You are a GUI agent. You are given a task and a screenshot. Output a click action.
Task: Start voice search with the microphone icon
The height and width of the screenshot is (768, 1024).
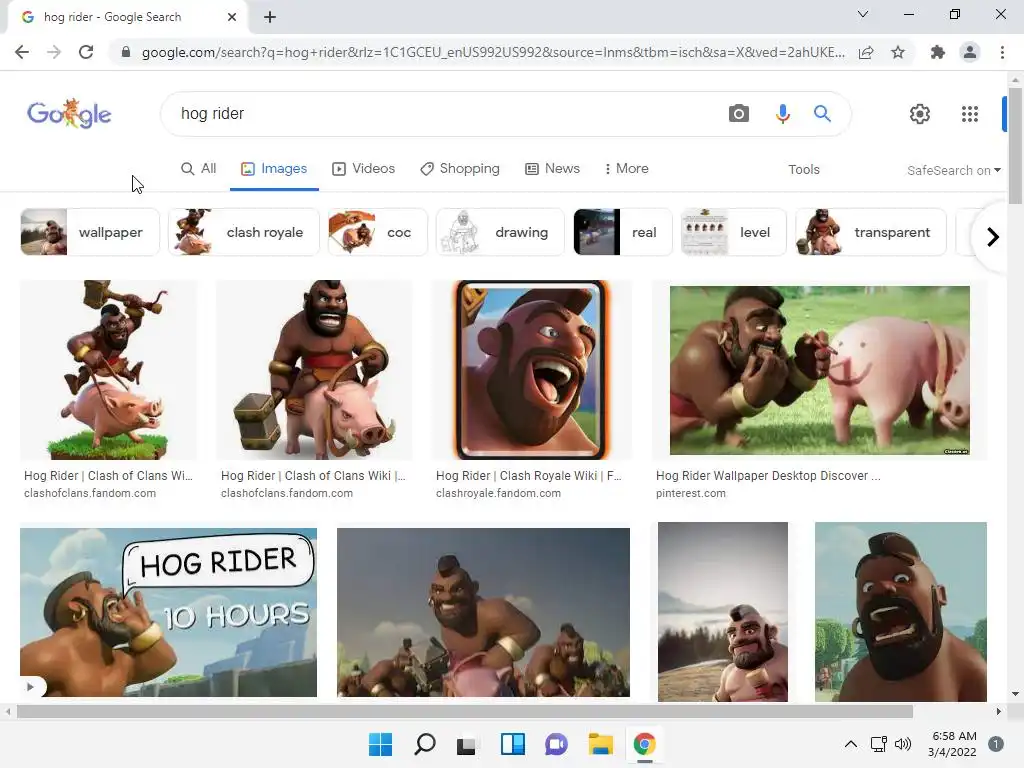[x=782, y=114]
